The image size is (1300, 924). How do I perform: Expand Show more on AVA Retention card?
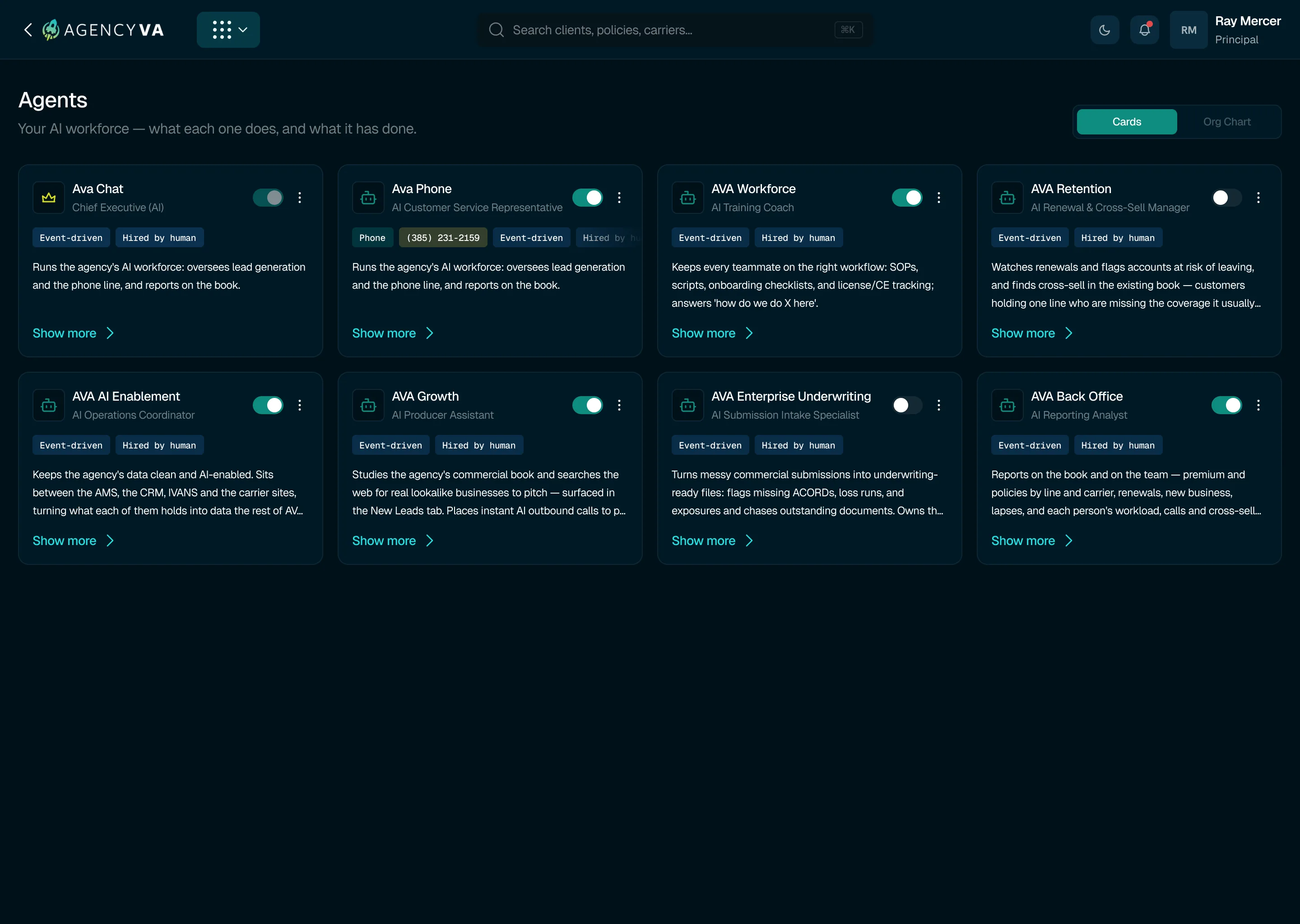1032,333
